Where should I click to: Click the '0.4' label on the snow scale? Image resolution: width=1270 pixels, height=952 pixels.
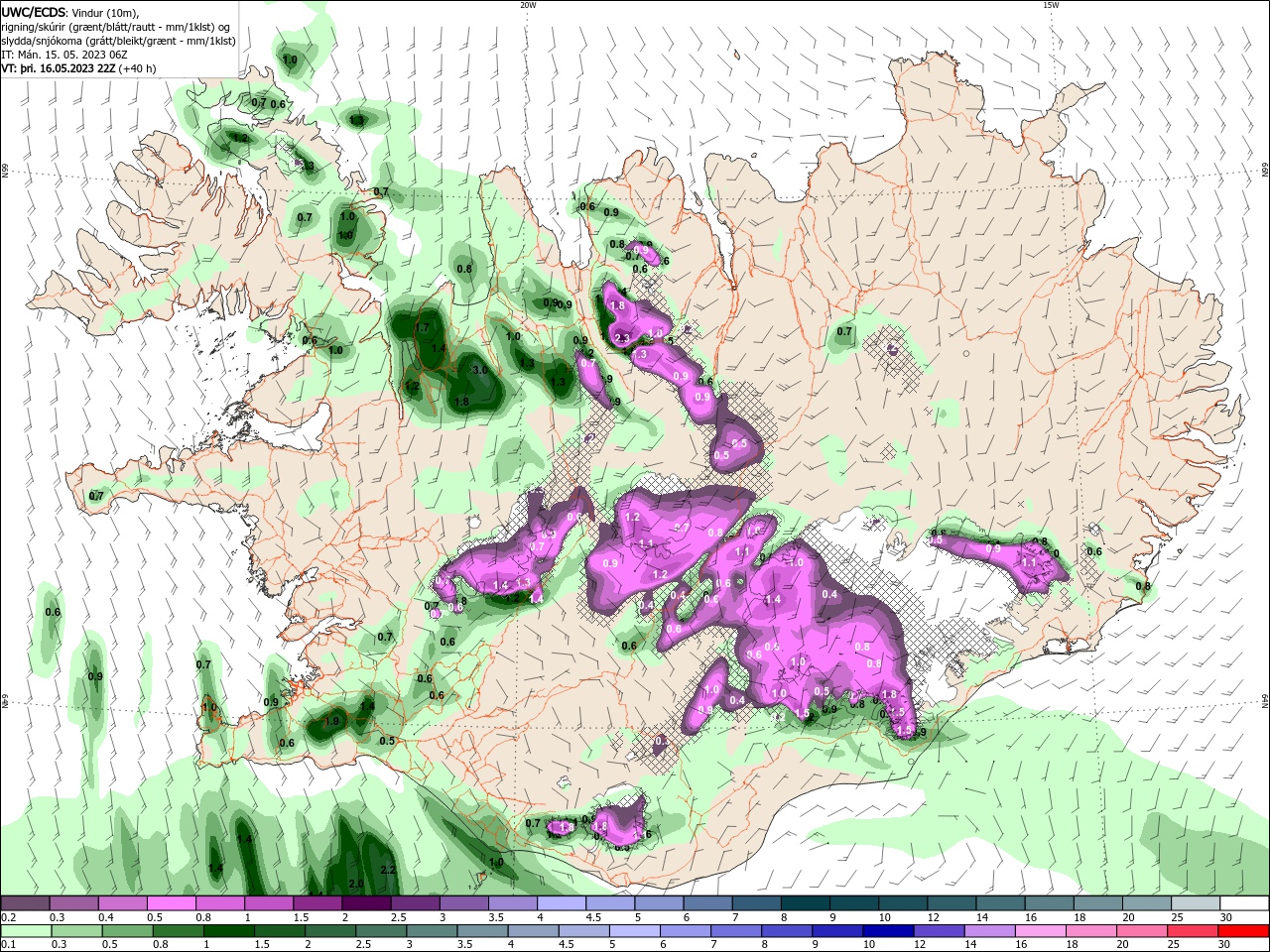tap(106, 917)
